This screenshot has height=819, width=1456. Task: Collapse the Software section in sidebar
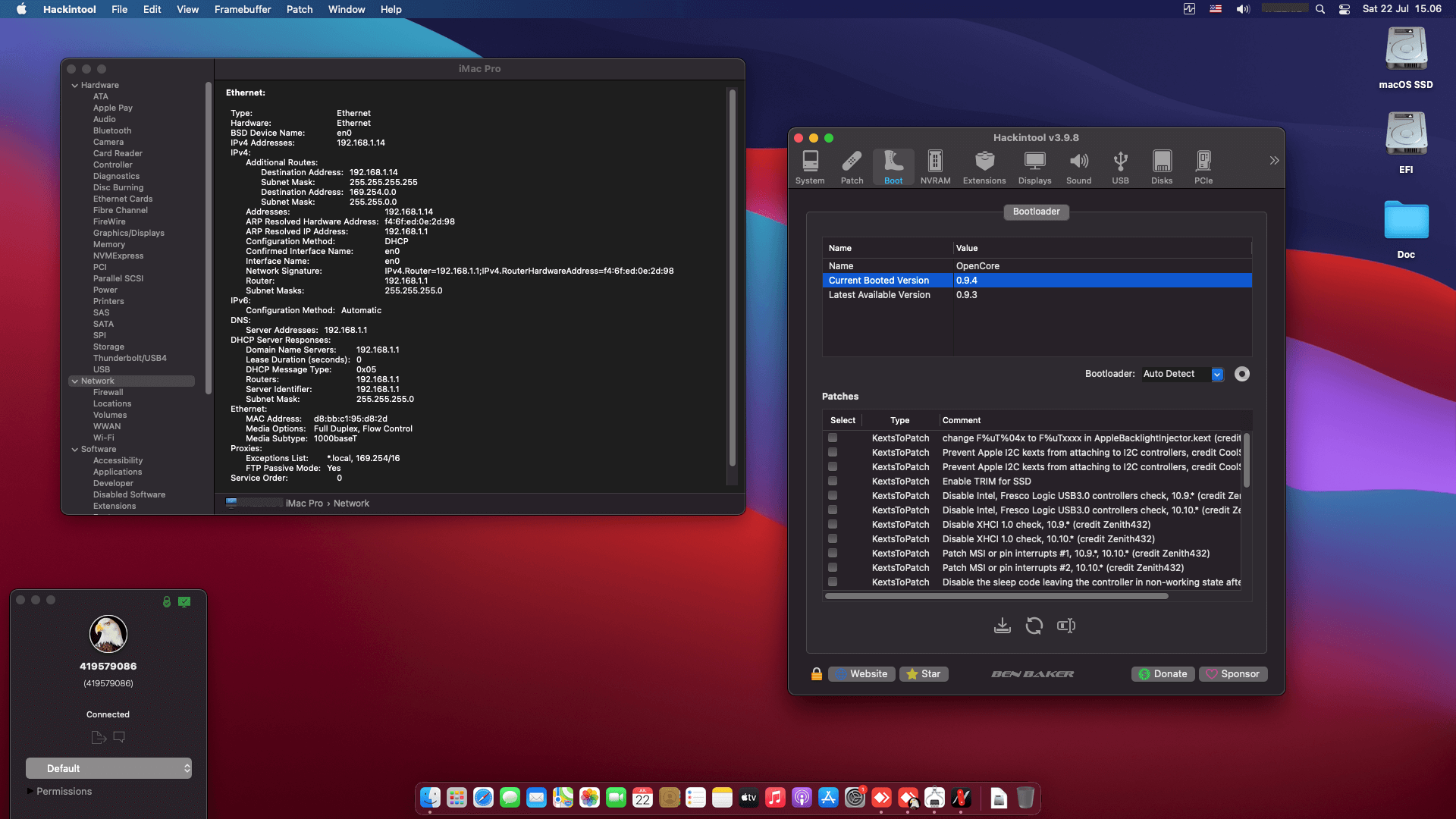point(75,450)
